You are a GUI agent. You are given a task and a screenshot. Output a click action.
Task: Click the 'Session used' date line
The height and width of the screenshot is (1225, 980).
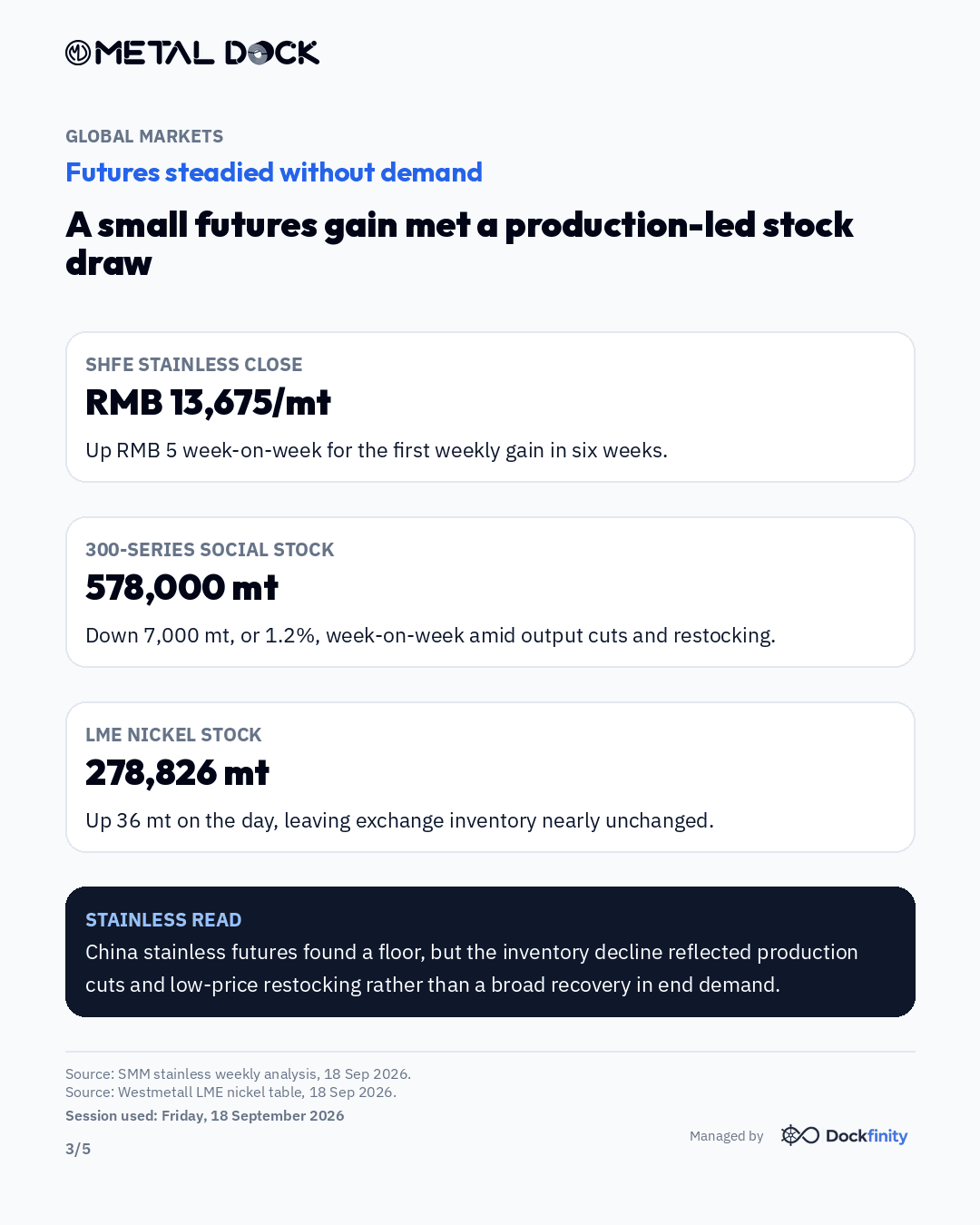click(205, 1115)
